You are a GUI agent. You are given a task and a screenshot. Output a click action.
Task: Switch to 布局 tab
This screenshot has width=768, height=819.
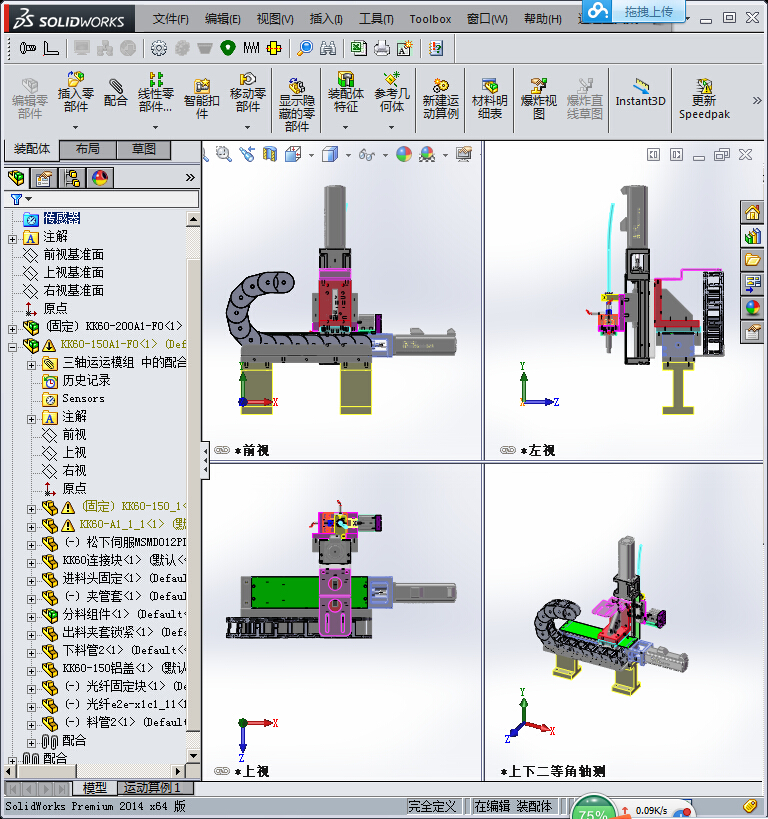88,149
